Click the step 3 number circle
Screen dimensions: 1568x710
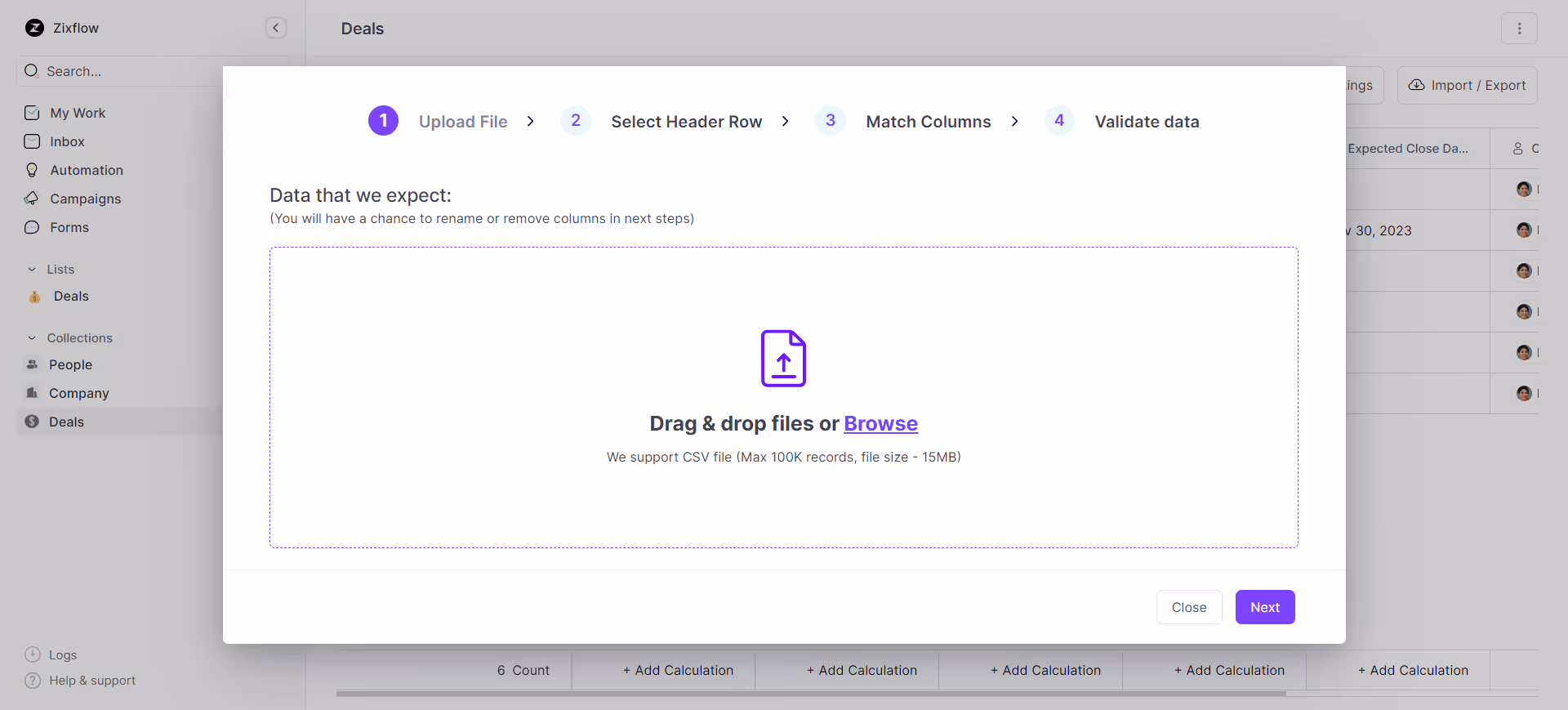point(831,121)
